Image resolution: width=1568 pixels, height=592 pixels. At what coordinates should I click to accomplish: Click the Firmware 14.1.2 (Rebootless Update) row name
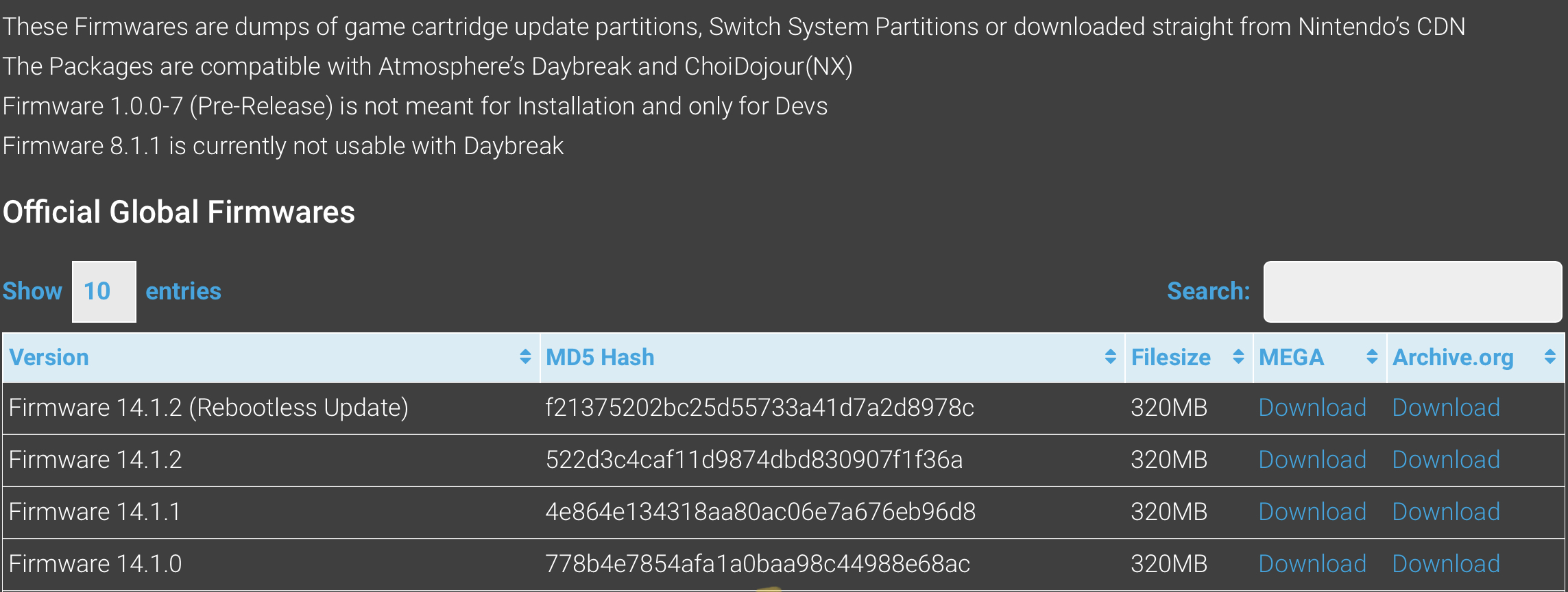[208, 408]
